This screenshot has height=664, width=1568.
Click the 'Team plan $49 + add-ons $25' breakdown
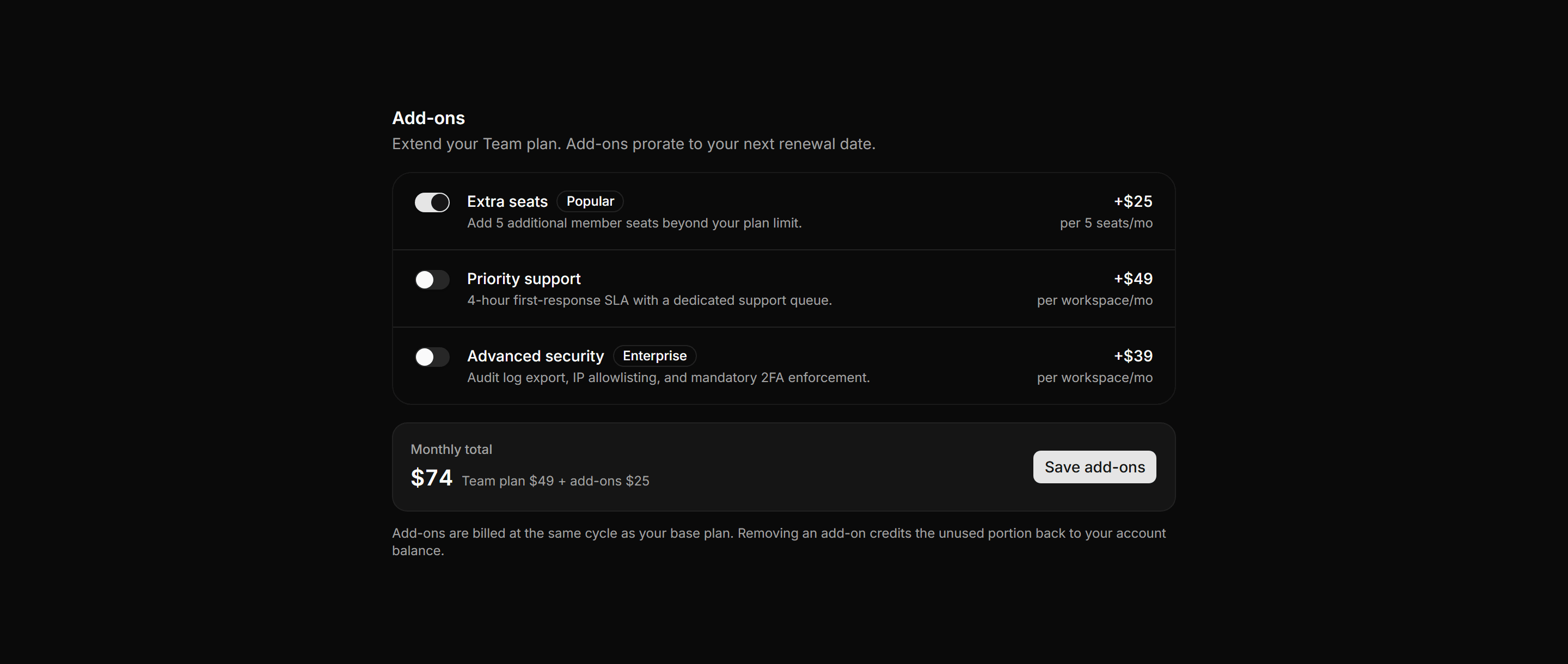555,481
